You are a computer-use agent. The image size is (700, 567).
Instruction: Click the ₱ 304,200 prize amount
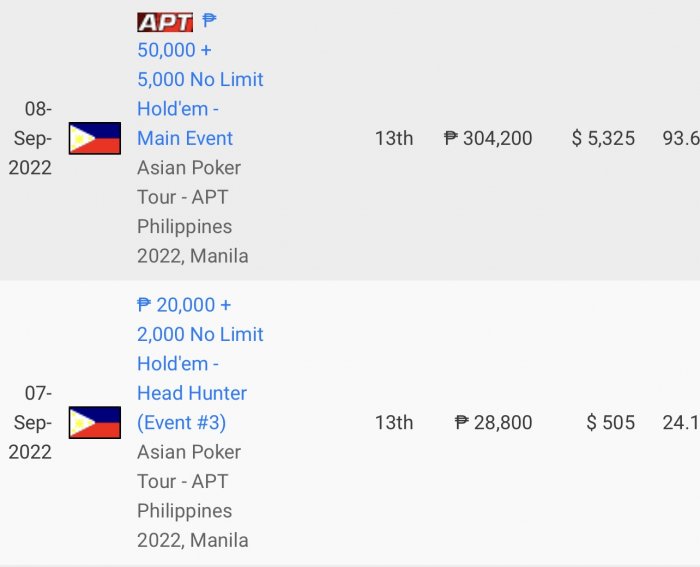tap(488, 139)
